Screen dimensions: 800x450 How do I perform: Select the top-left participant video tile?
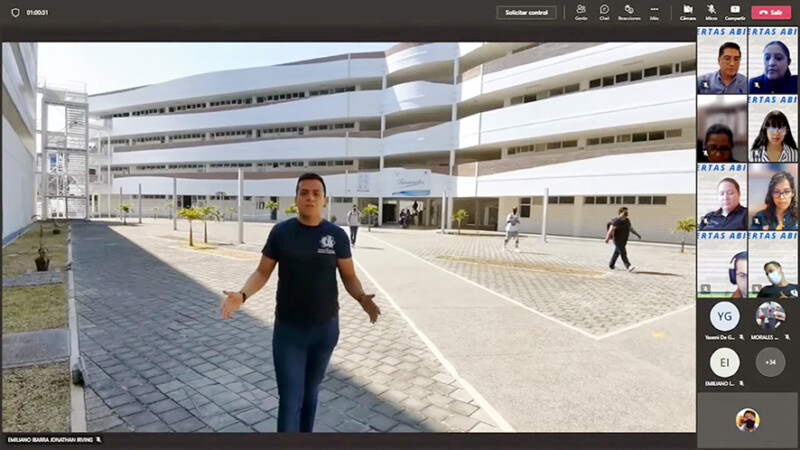coord(722,66)
